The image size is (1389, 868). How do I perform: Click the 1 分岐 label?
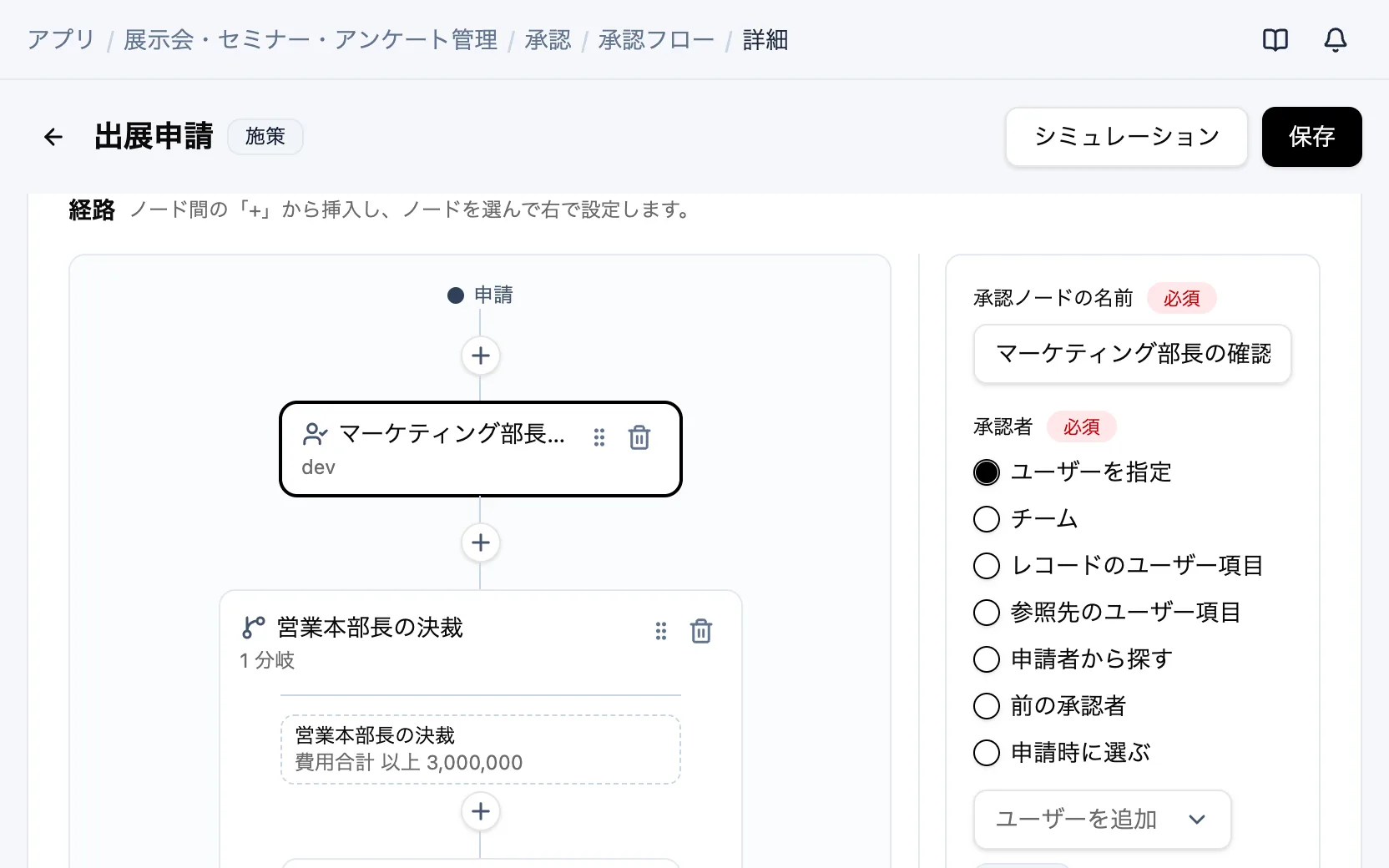tap(267, 660)
